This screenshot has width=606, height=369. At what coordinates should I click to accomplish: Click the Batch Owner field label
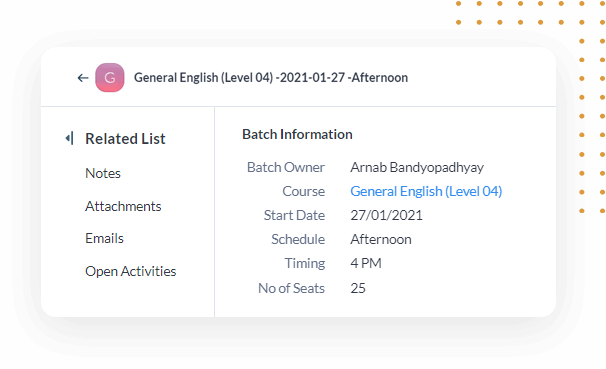[286, 167]
